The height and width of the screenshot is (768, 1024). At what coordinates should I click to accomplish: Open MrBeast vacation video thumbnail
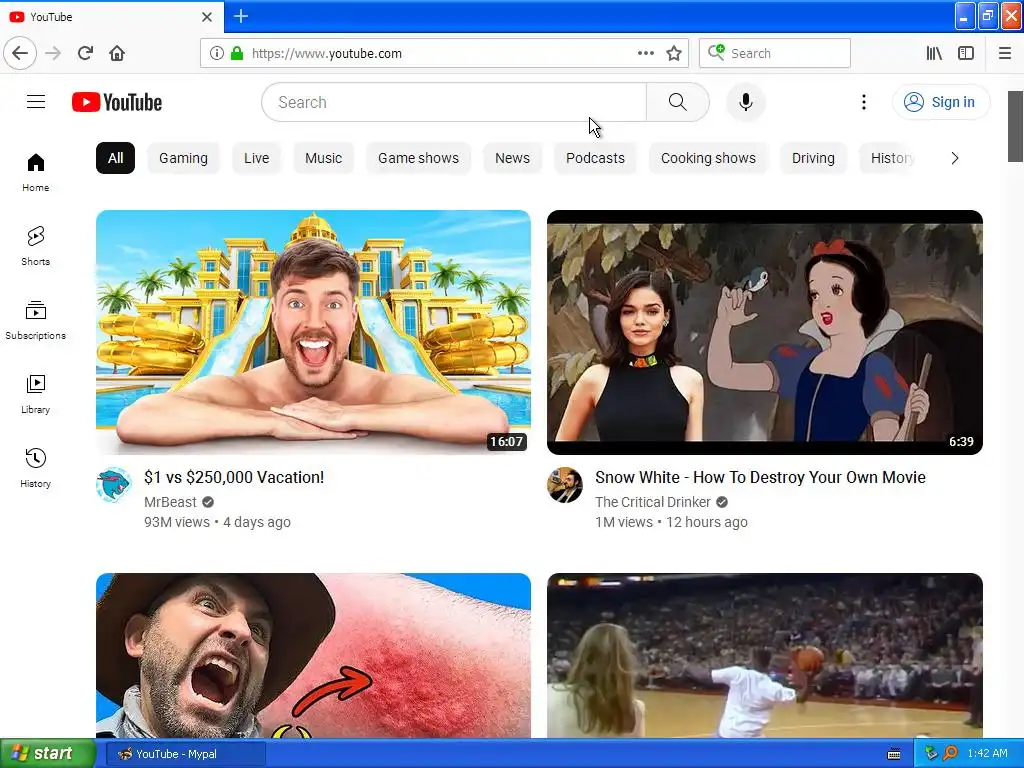[x=313, y=332]
